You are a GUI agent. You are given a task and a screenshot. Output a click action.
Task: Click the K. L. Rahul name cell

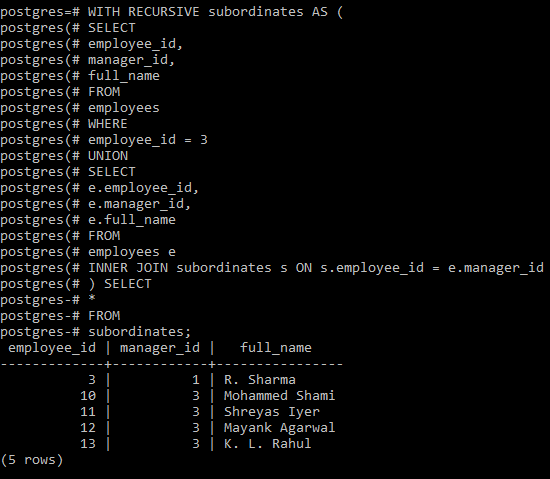[x=268, y=444]
